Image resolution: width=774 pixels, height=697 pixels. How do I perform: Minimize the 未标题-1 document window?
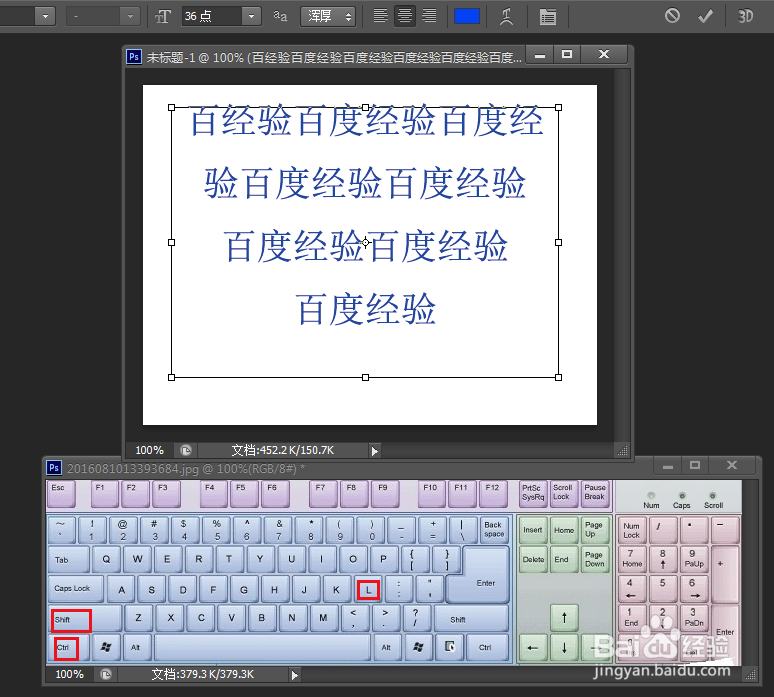point(540,55)
